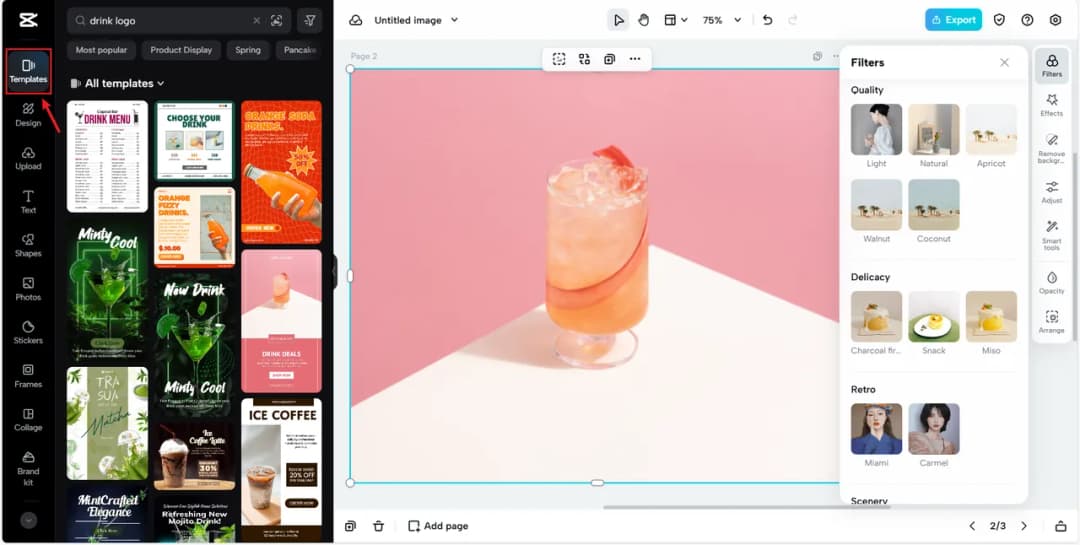The width and height of the screenshot is (1080, 545).
Task: Open the Stickers panel in sidebar
Action: (x=28, y=332)
